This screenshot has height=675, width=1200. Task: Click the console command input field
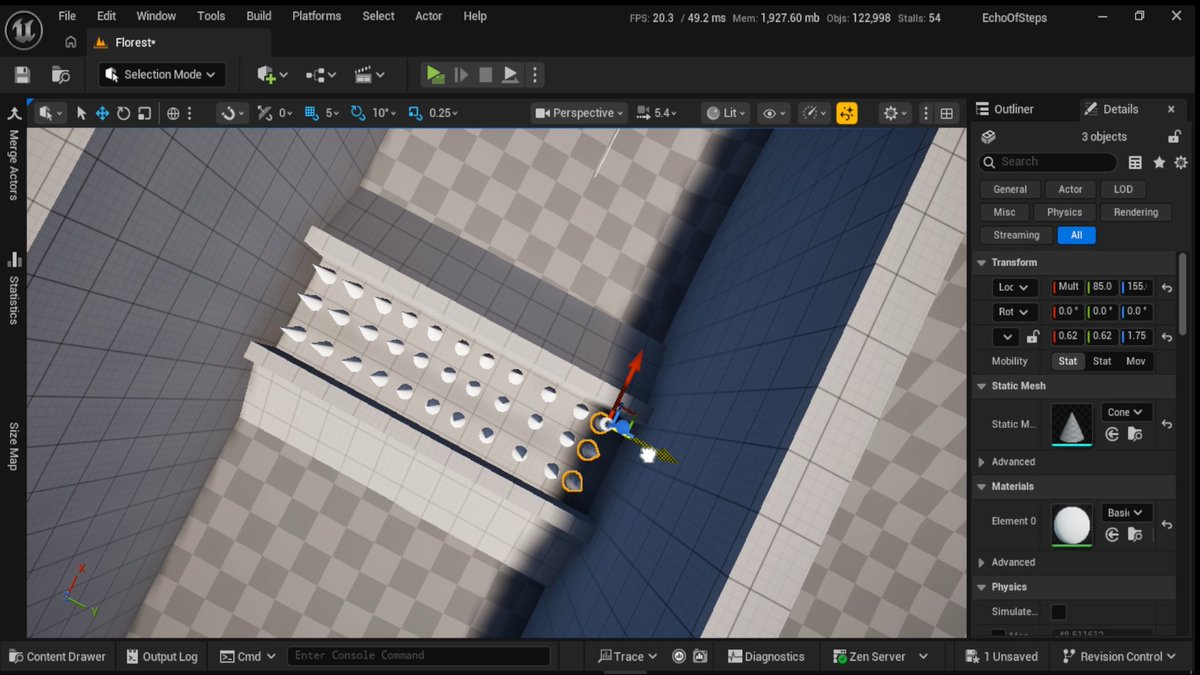click(418, 656)
